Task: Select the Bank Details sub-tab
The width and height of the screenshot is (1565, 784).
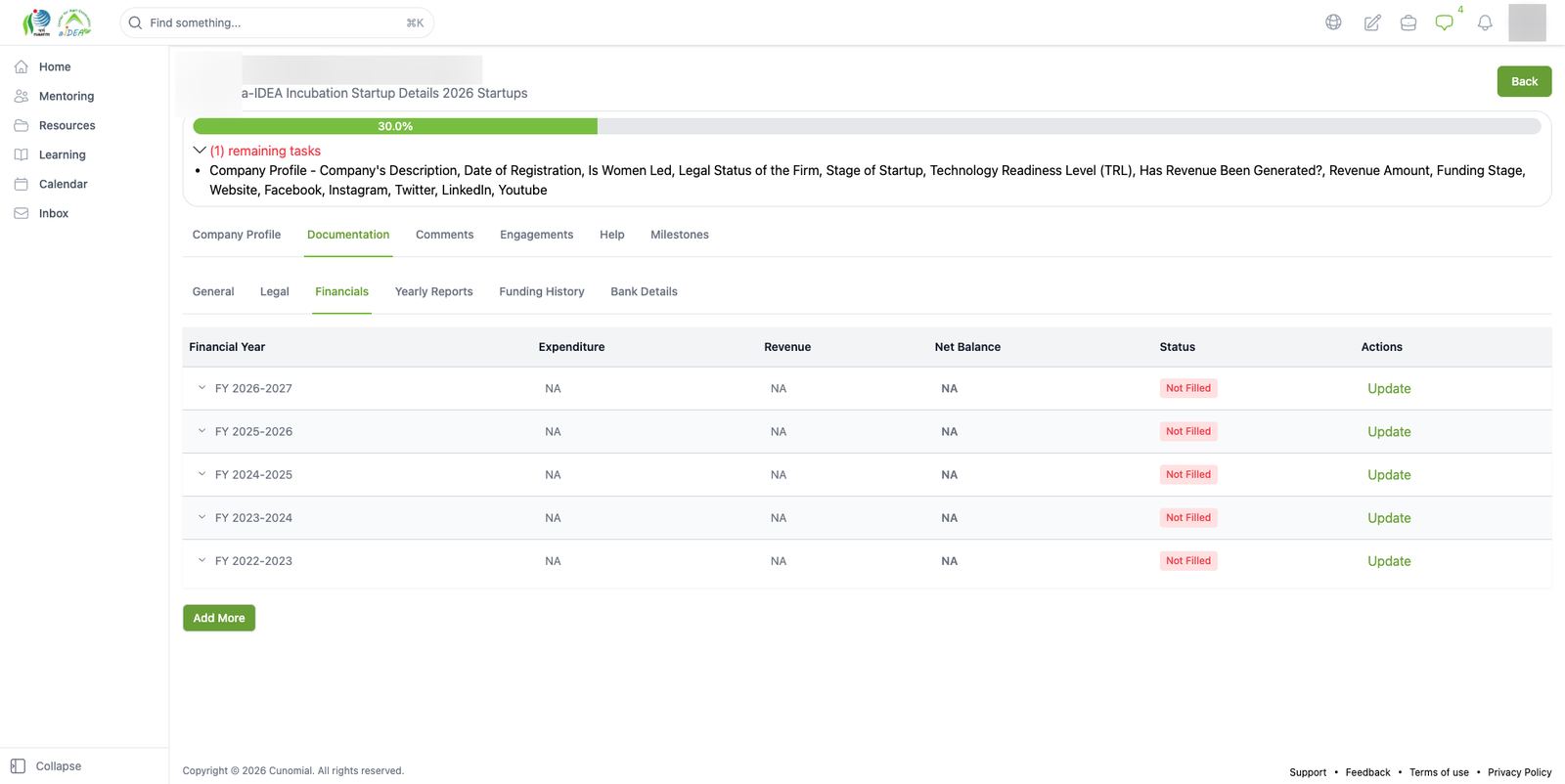Action: pos(644,291)
